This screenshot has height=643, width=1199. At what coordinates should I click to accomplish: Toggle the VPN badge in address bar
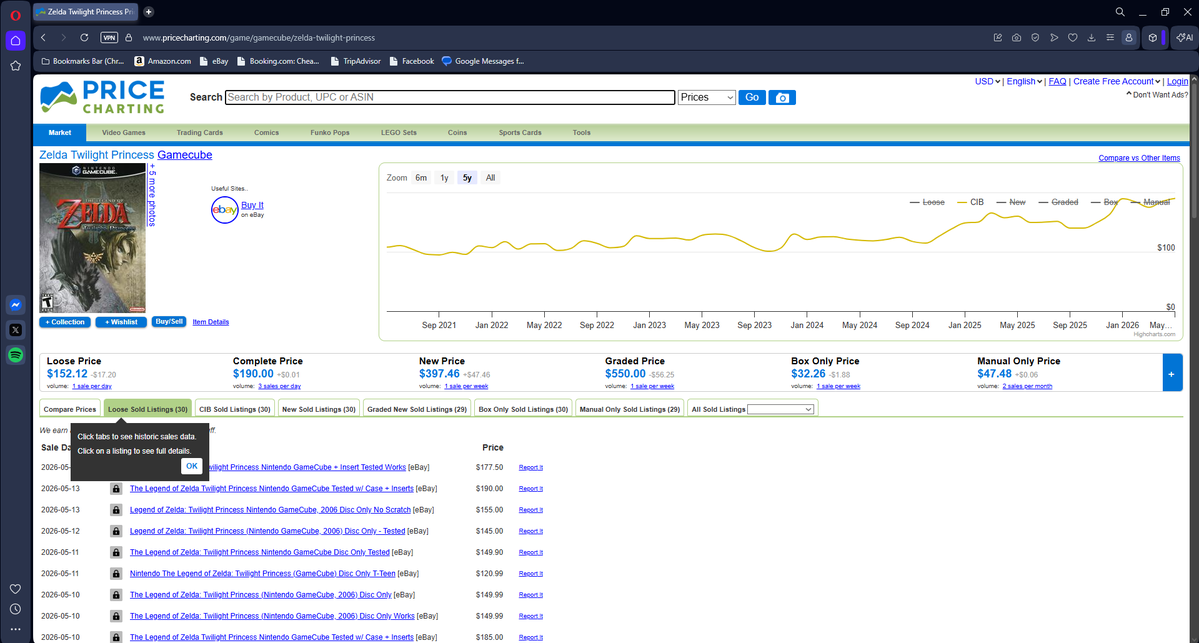[109, 37]
